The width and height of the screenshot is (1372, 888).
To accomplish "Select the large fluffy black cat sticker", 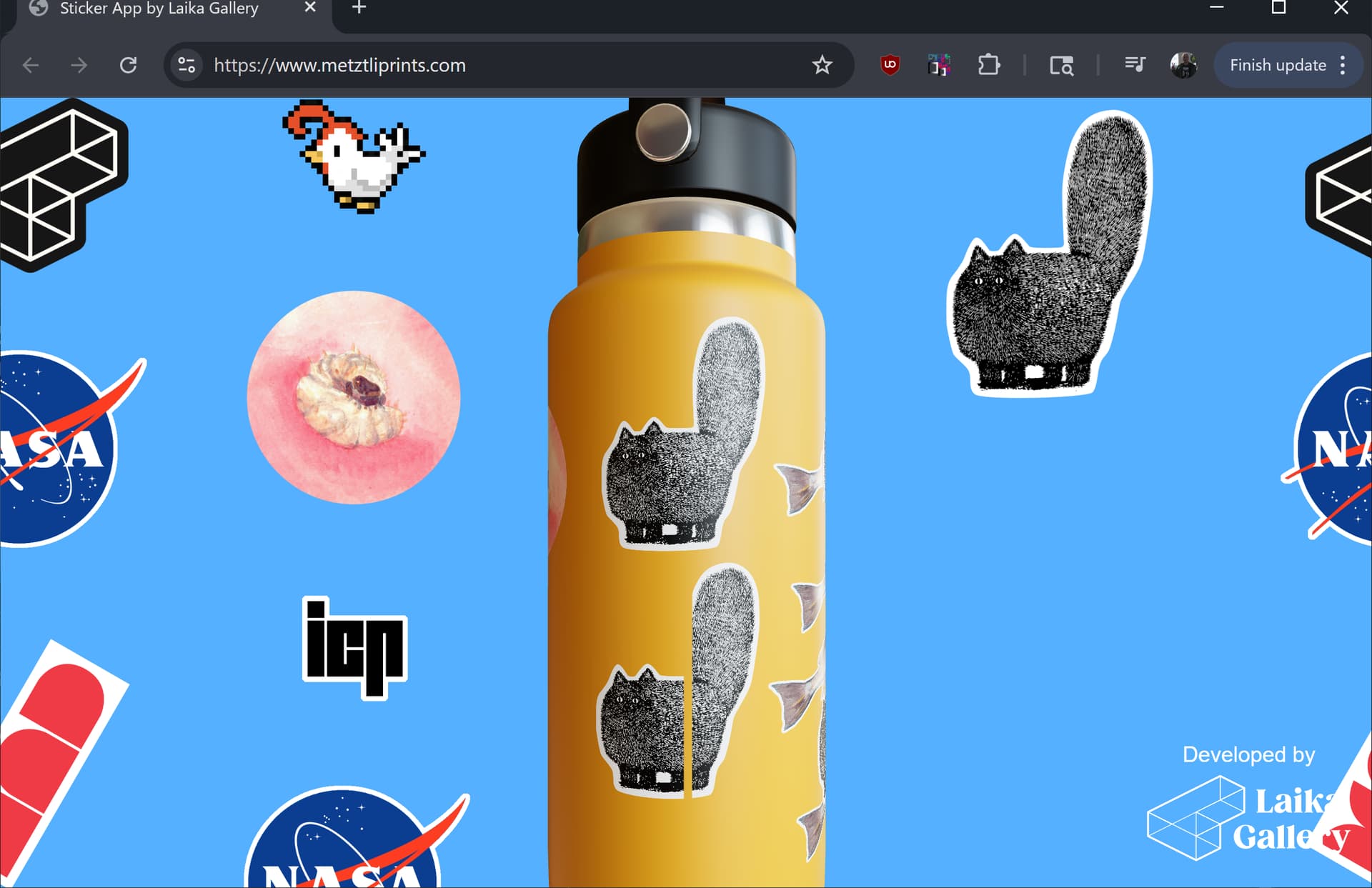I will (x=1050, y=254).
